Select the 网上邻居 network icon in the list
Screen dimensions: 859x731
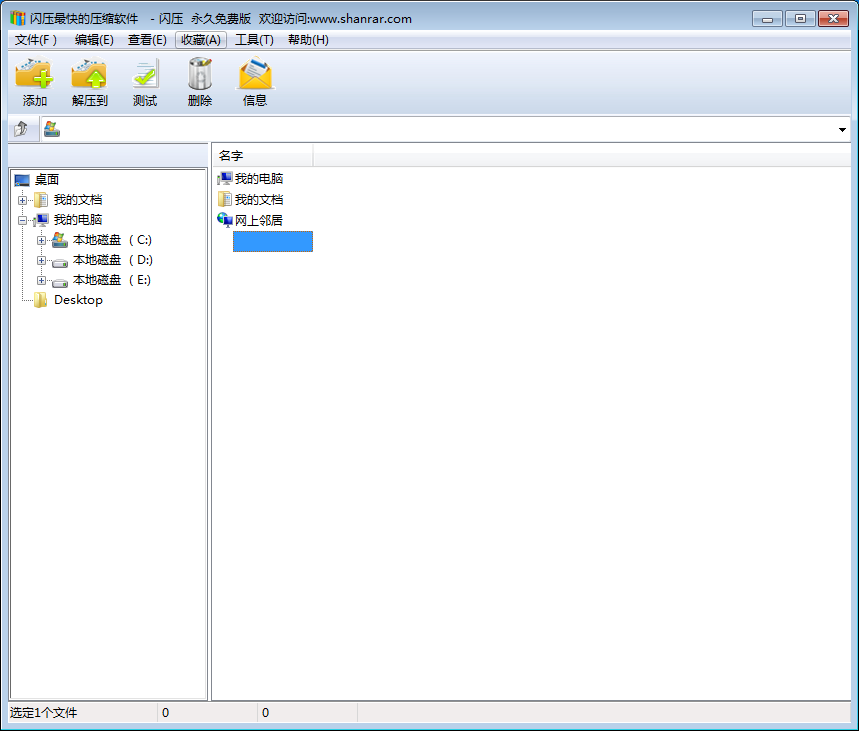point(225,220)
